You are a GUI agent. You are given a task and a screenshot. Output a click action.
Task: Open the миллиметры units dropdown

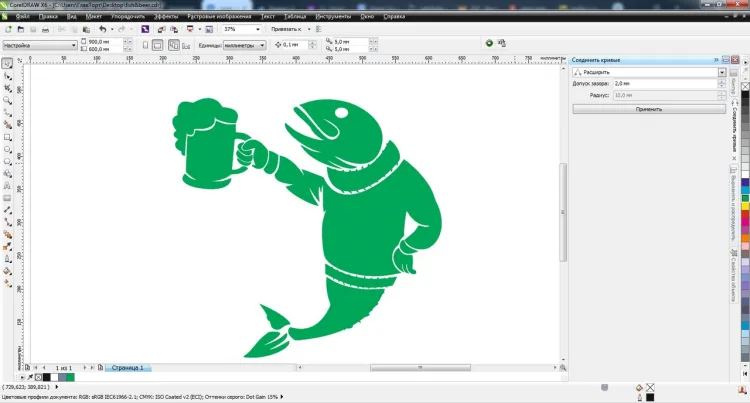[x=244, y=45]
